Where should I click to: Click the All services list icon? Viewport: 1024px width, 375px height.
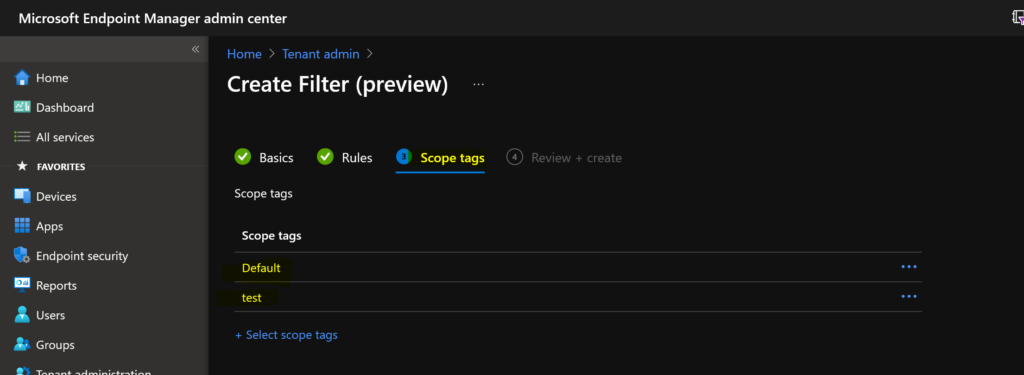coord(22,137)
